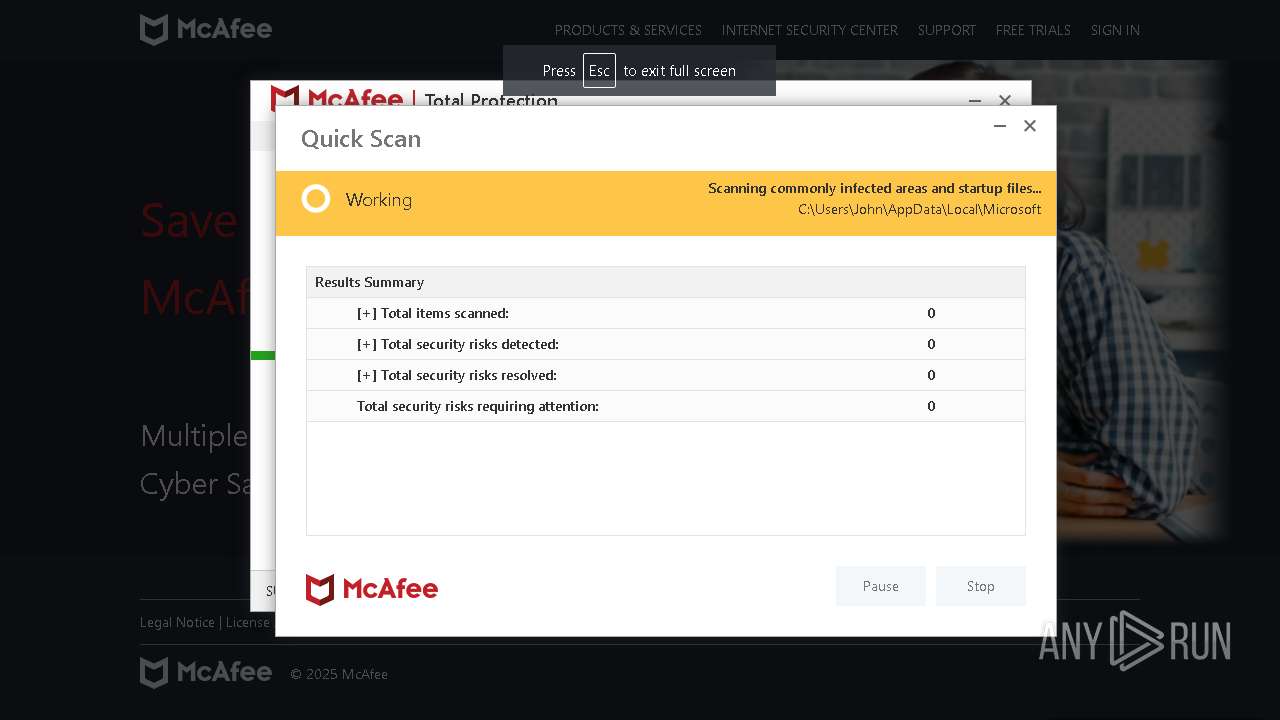Click the Scanning commonly infected areas status text
Screen dimensions: 1280x720
point(874,188)
